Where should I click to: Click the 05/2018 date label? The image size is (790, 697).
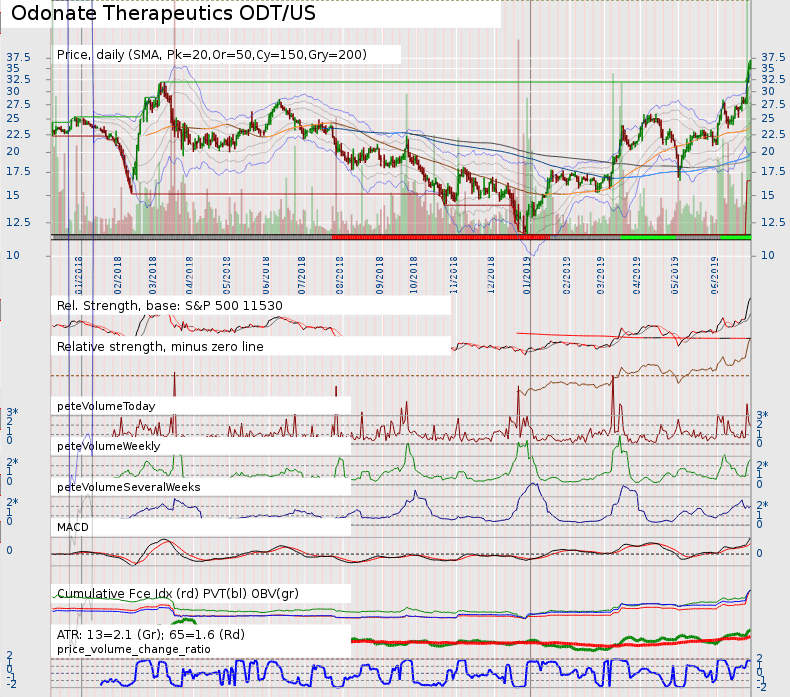(x=226, y=276)
